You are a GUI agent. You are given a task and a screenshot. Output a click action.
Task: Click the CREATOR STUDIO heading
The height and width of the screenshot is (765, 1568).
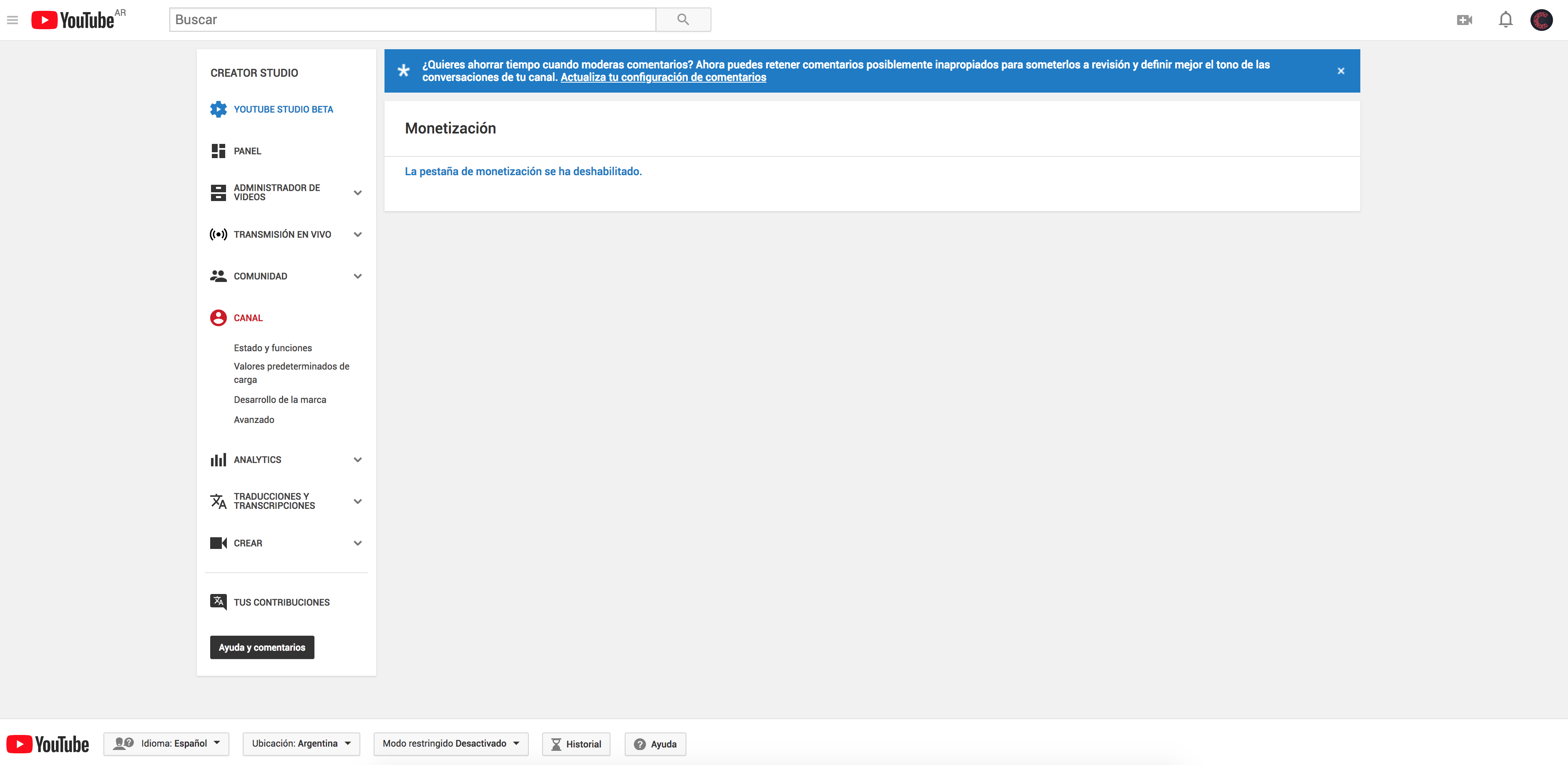point(254,73)
